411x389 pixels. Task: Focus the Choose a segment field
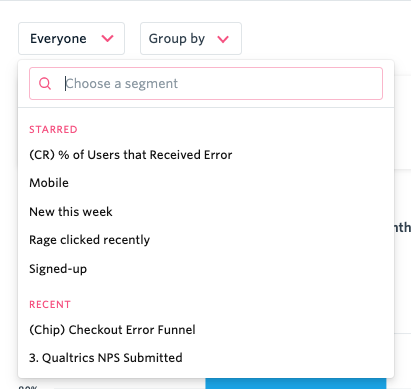click(206, 83)
